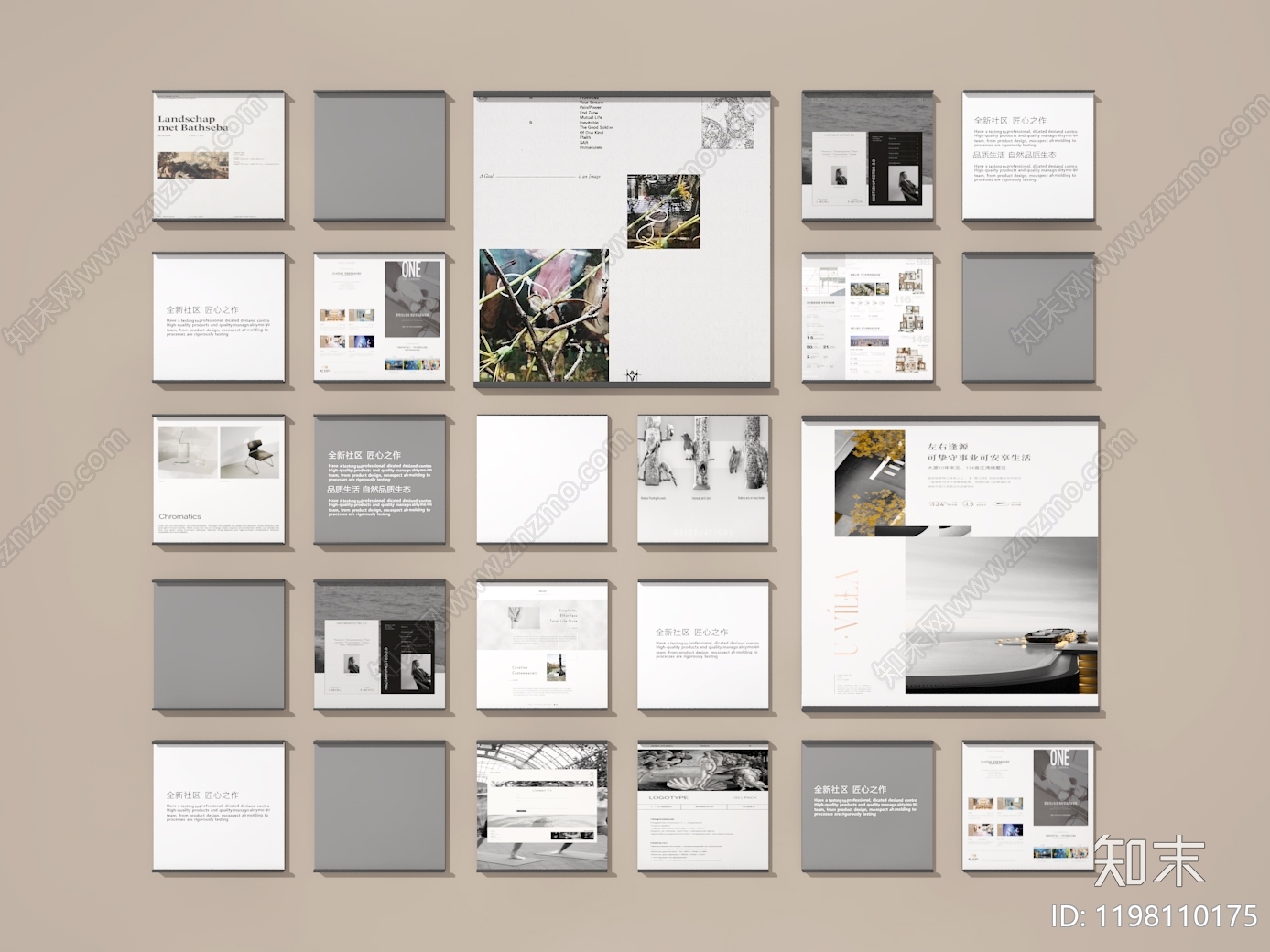The height and width of the screenshot is (952, 1270).
Task: Select the birds on tree trunks panel
Action: pyautogui.click(x=703, y=480)
